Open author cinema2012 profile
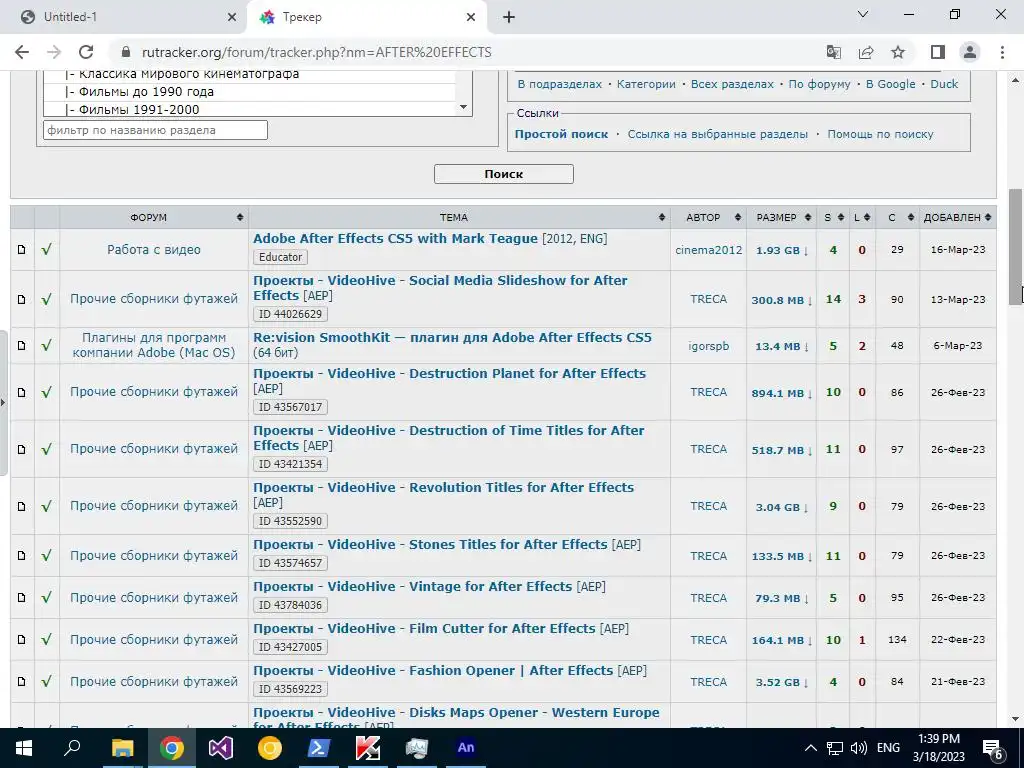Image resolution: width=1024 pixels, height=768 pixels. pos(709,249)
